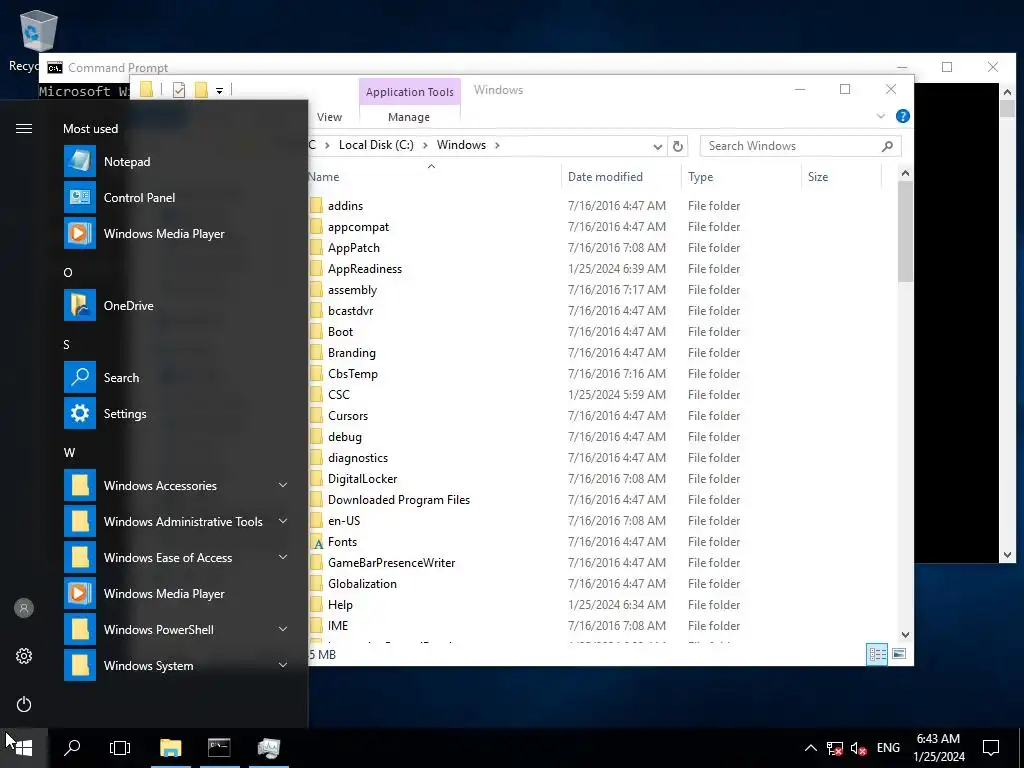Open the Action Center notification icon
The image size is (1024, 768).
coord(991,748)
